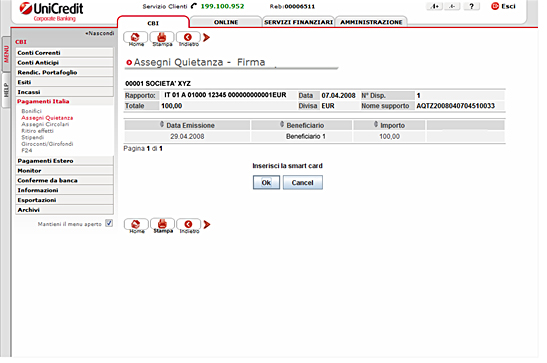Screen dimensions: 547x363
Task: Open the SERVIZI FINANZIARI tab
Action: click(x=298, y=22)
